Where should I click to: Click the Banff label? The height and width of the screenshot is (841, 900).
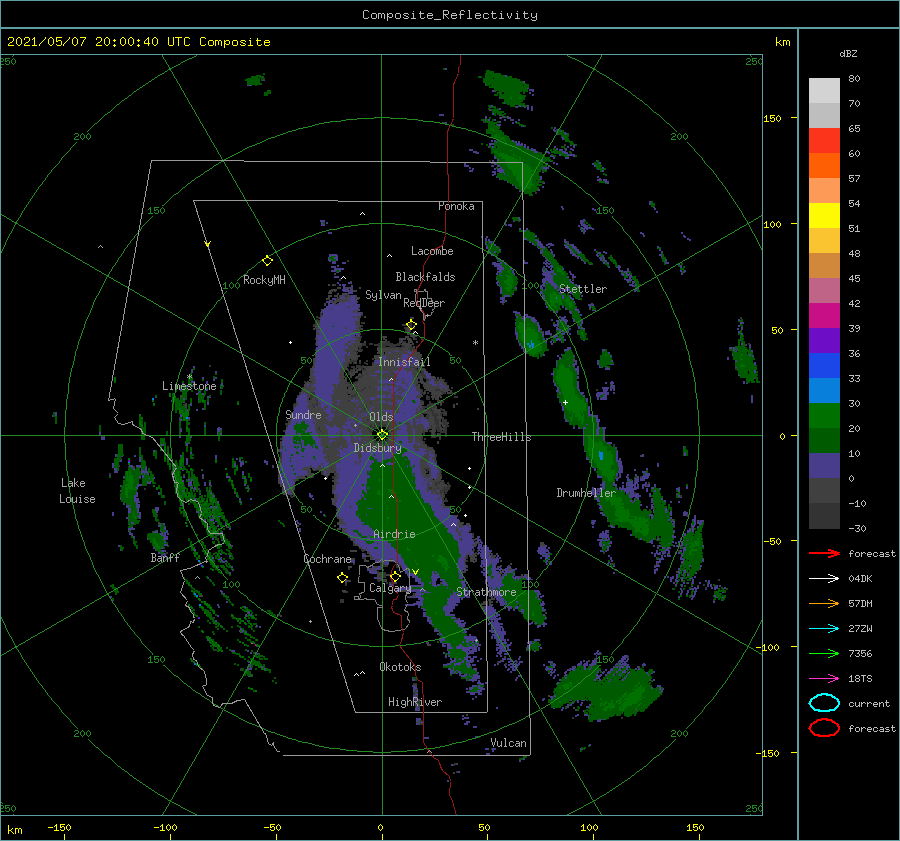[x=165, y=557]
